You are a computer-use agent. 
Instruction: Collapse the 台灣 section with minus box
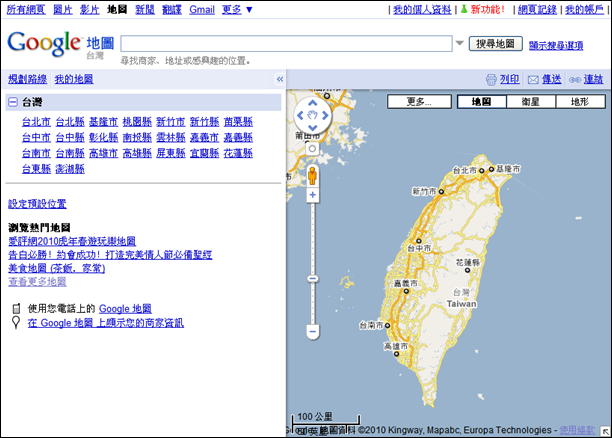13,102
